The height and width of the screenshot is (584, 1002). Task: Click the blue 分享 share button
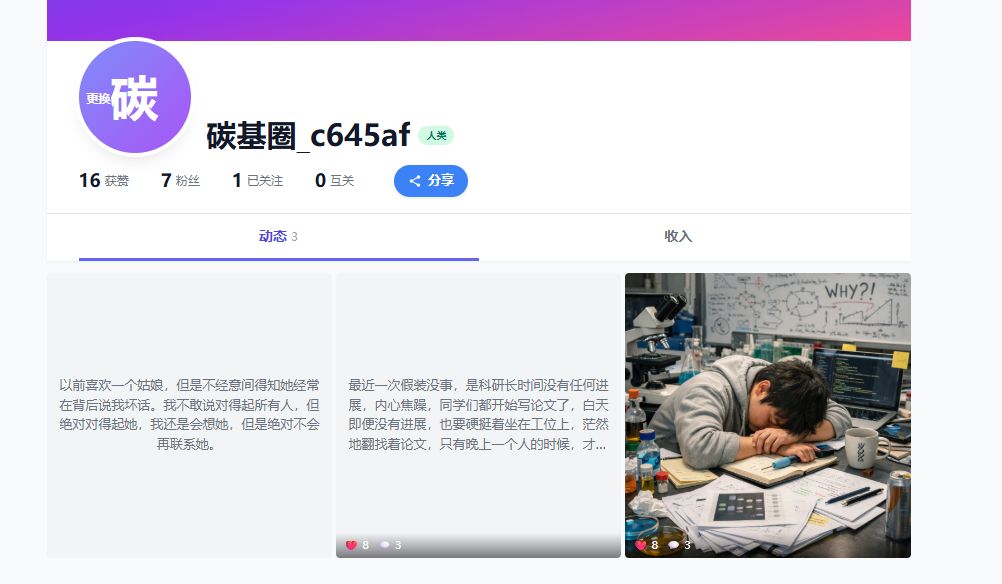[431, 181]
